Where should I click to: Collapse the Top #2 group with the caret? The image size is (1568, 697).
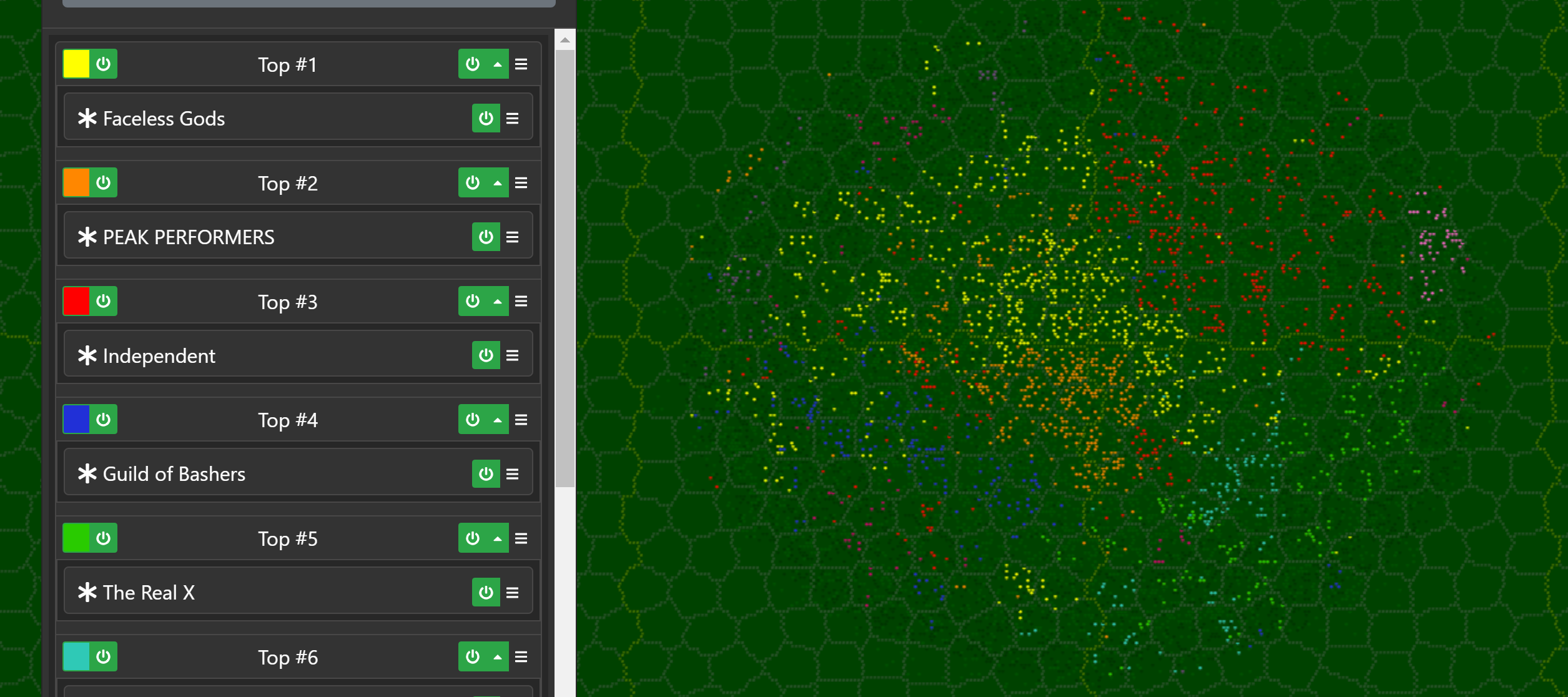tap(498, 182)
